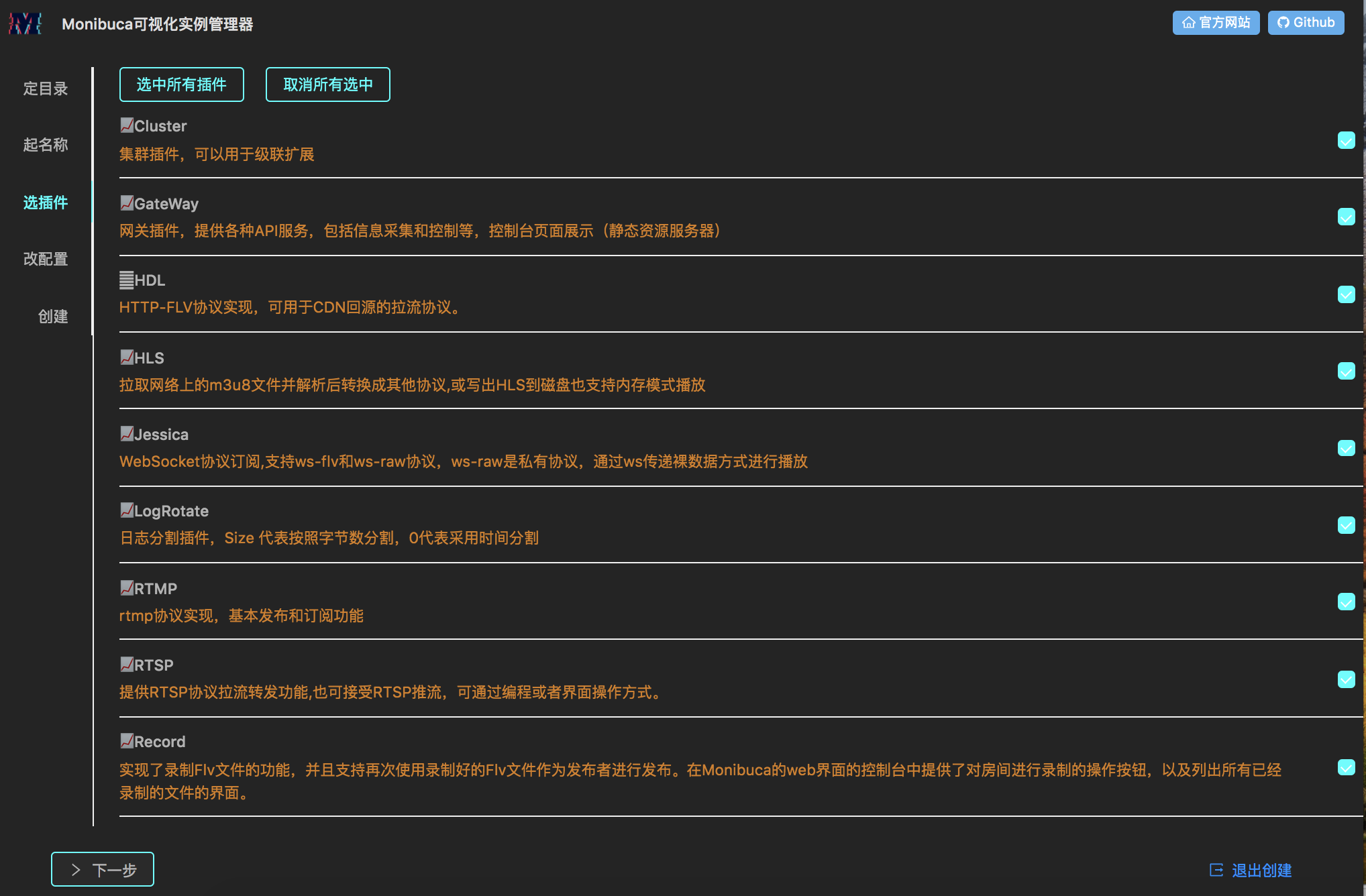
Task: Click the HLS plugin icon
Action: pos(127,357)
